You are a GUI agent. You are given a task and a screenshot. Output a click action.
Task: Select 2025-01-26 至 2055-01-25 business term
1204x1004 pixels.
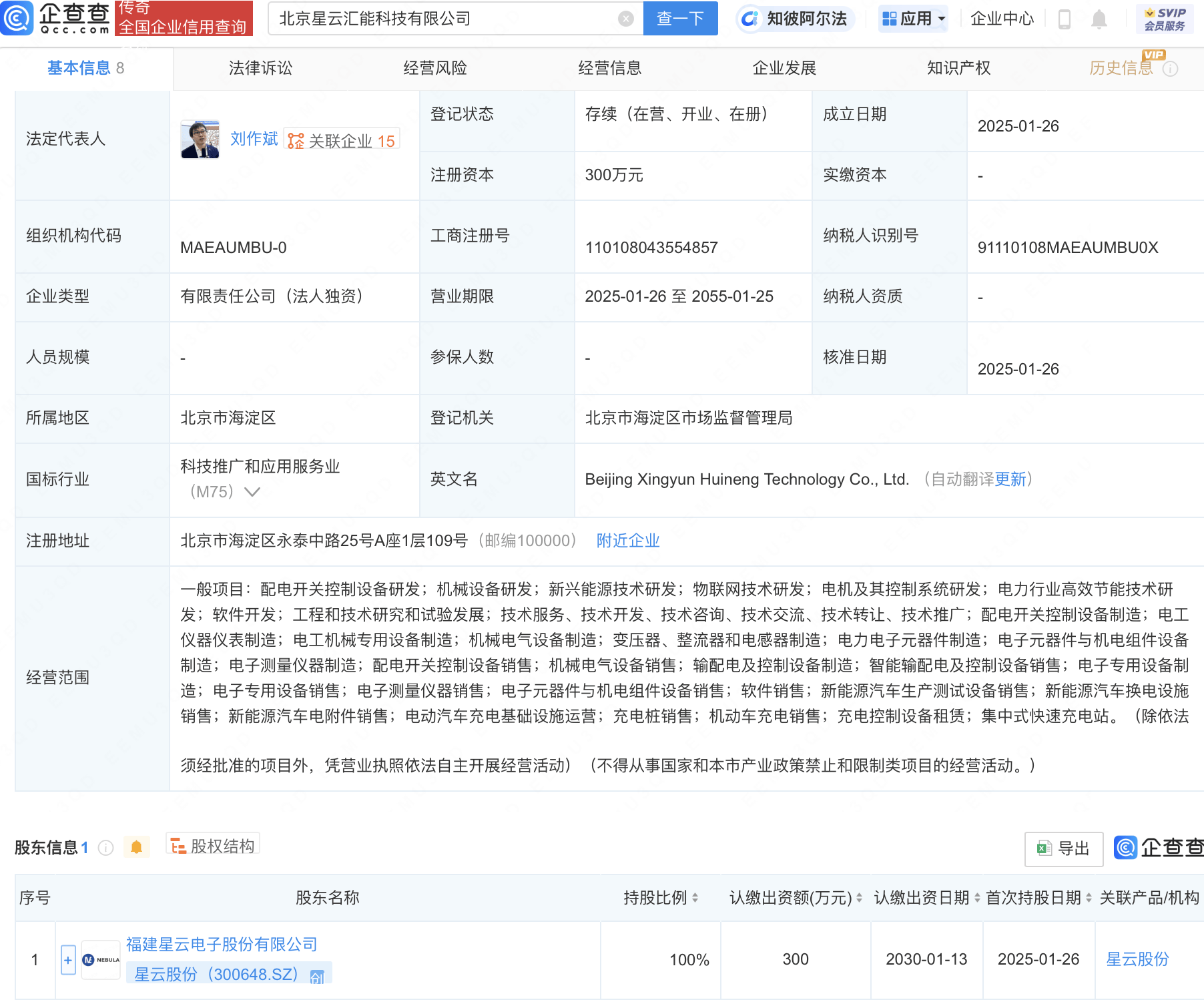pyautogui.click(x=679, y=296)
